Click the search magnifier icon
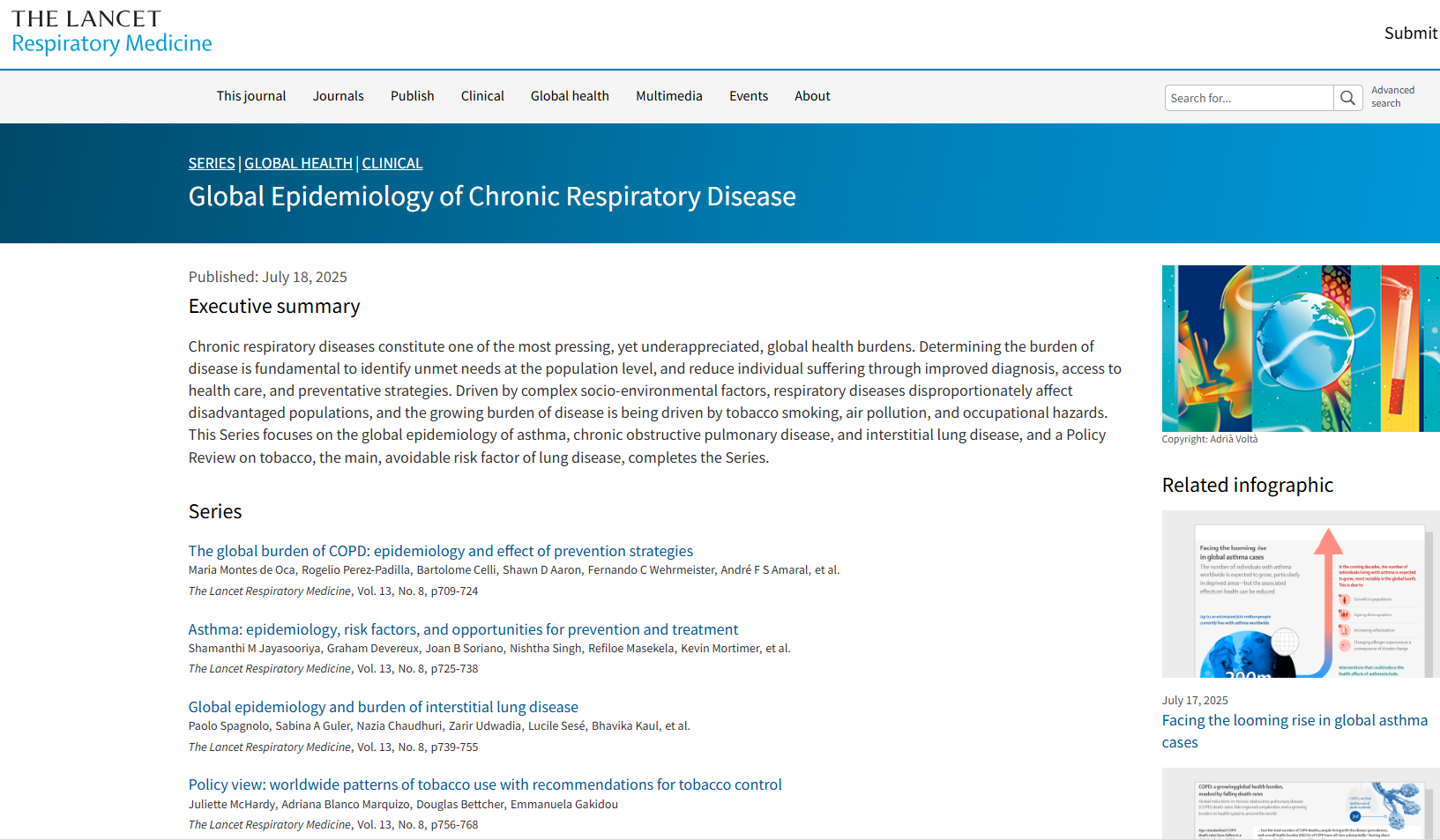This screenshot has height=840, width=1440. (x=1347, y=98)
